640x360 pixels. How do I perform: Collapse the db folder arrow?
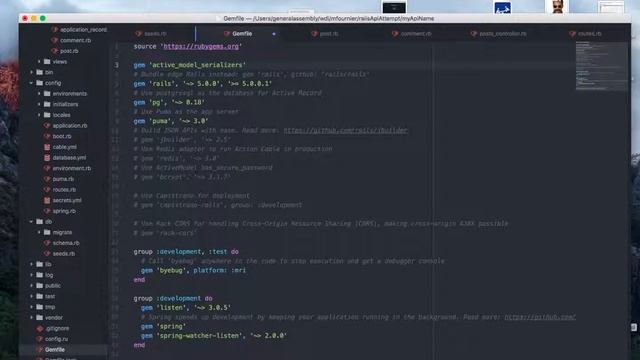point(31,222)
